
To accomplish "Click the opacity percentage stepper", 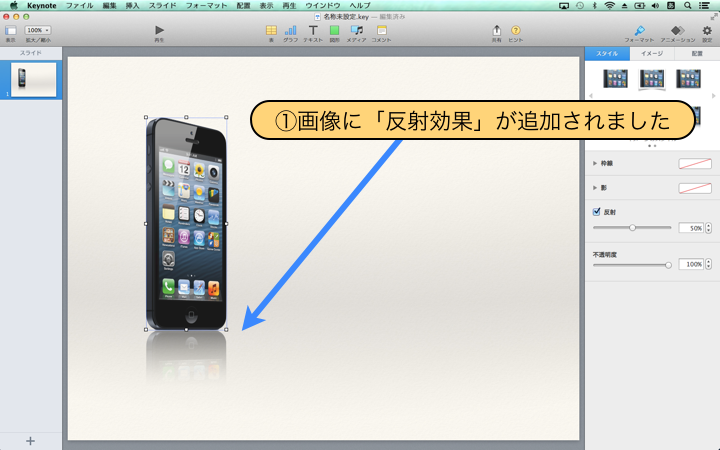I will click(x=709, y=264).
